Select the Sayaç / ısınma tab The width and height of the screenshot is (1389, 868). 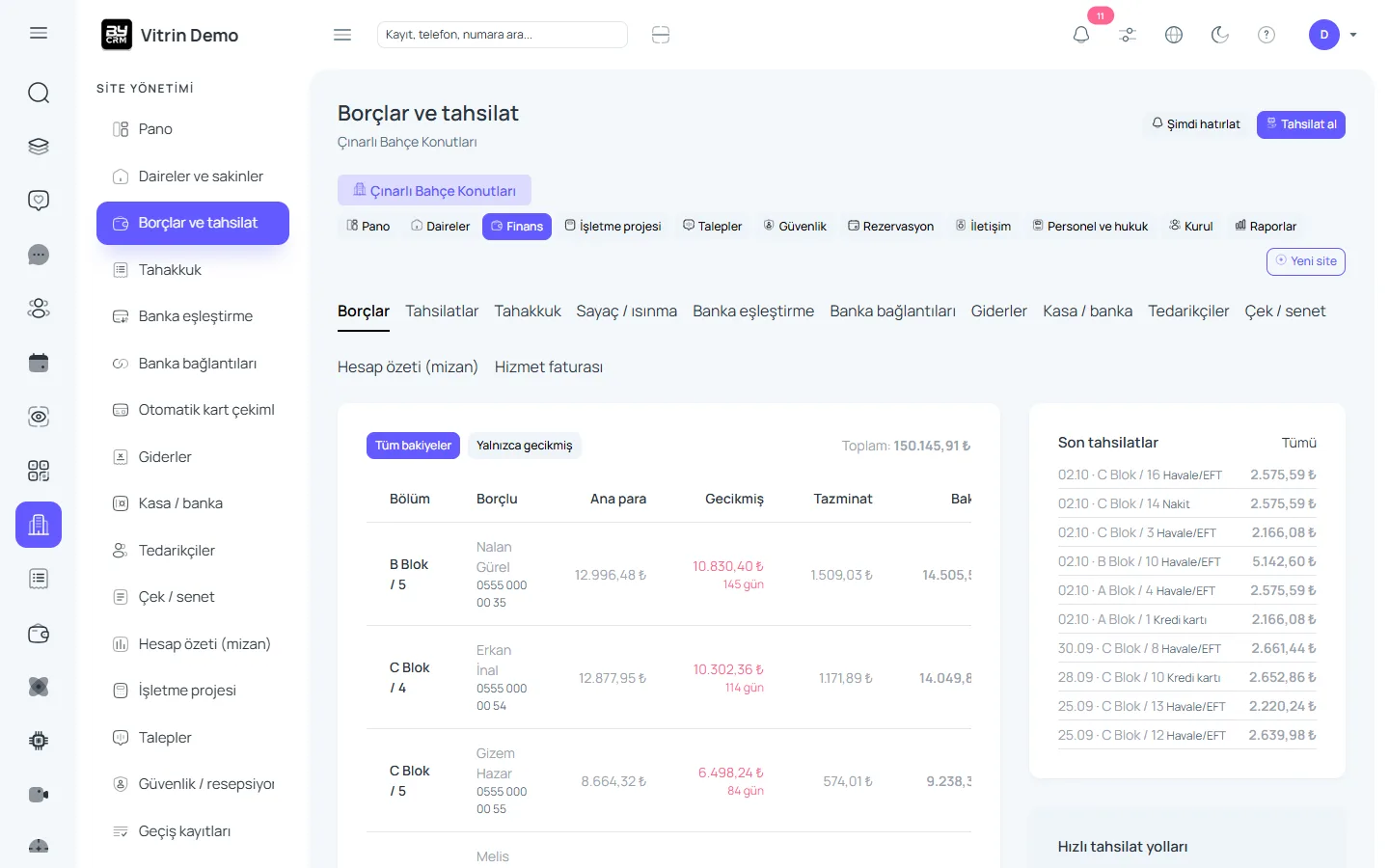tap(627, 312)
